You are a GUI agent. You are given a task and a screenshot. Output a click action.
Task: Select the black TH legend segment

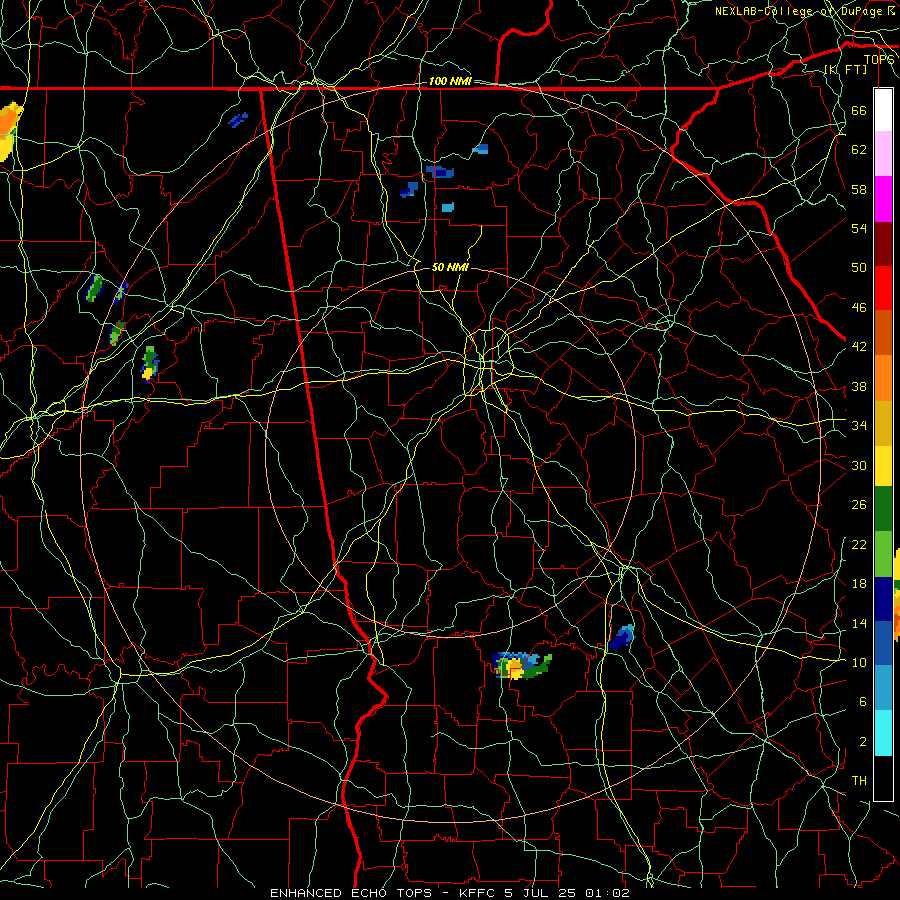(x=883, y=778)
